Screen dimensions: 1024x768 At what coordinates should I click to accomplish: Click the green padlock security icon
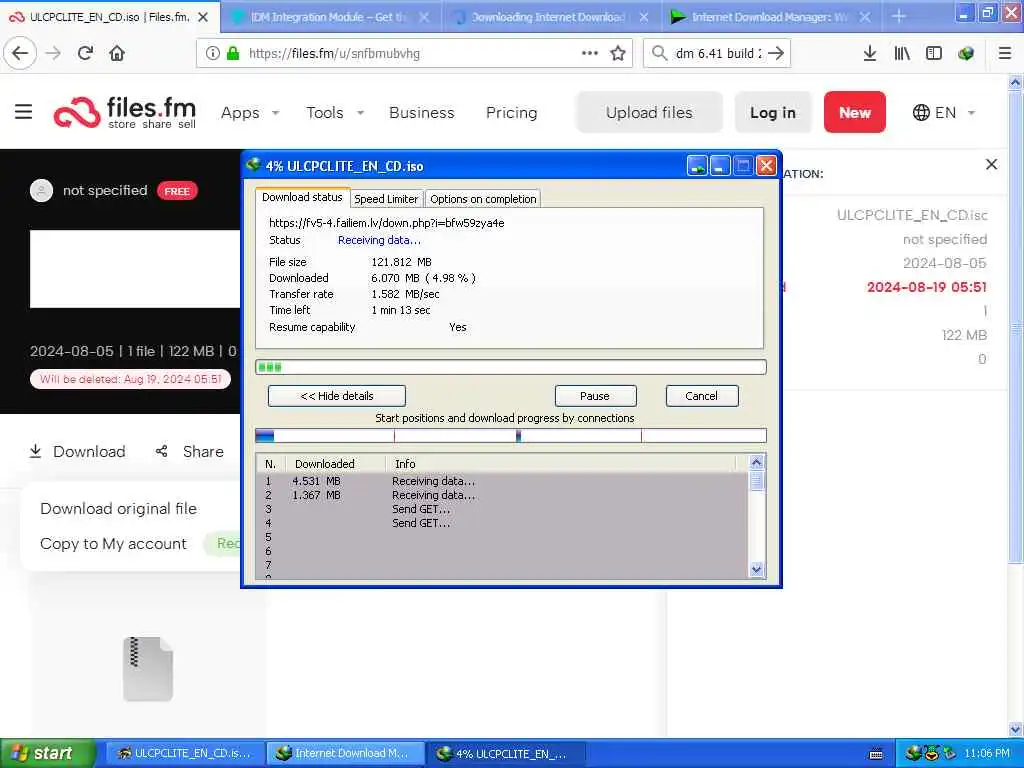point(232,53)
